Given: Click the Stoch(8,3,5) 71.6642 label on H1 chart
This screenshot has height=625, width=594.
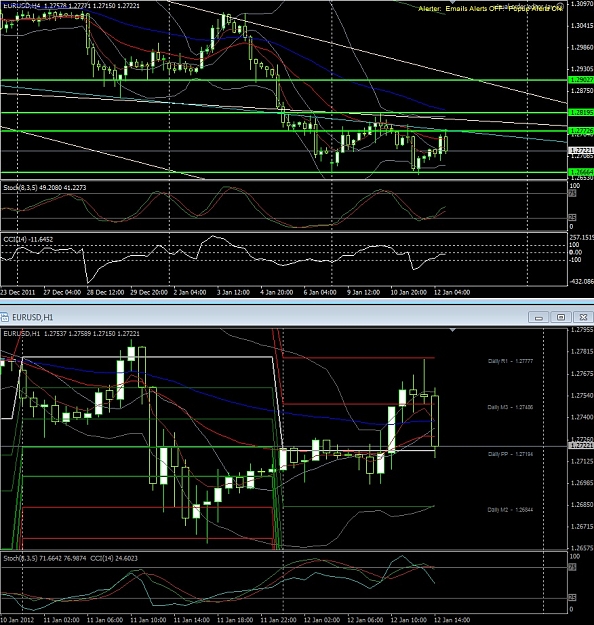Looking at the screenshot, I should (45, 558).
